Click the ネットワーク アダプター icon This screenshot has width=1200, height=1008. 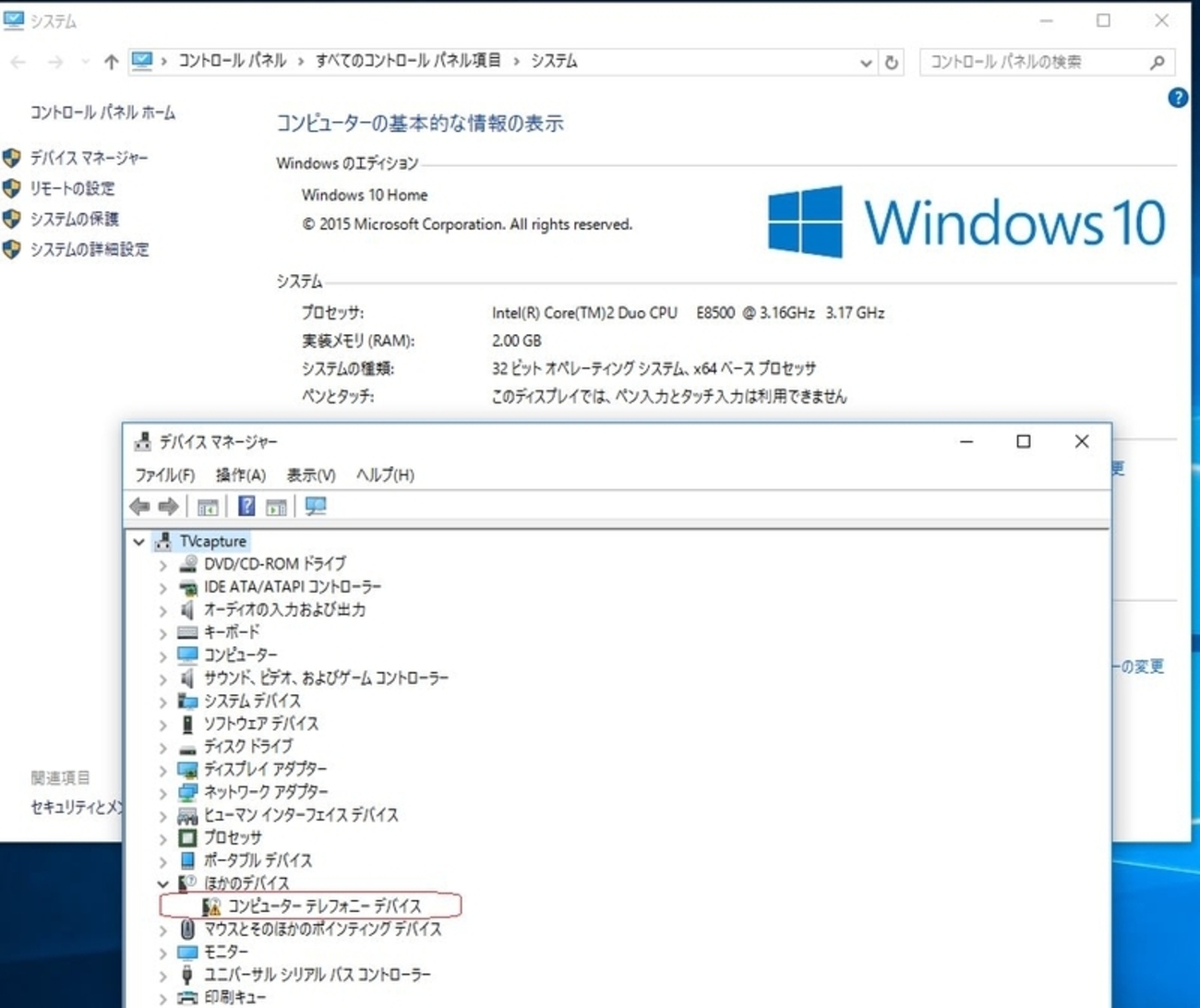pyautogui.click(x=187, y=792)
